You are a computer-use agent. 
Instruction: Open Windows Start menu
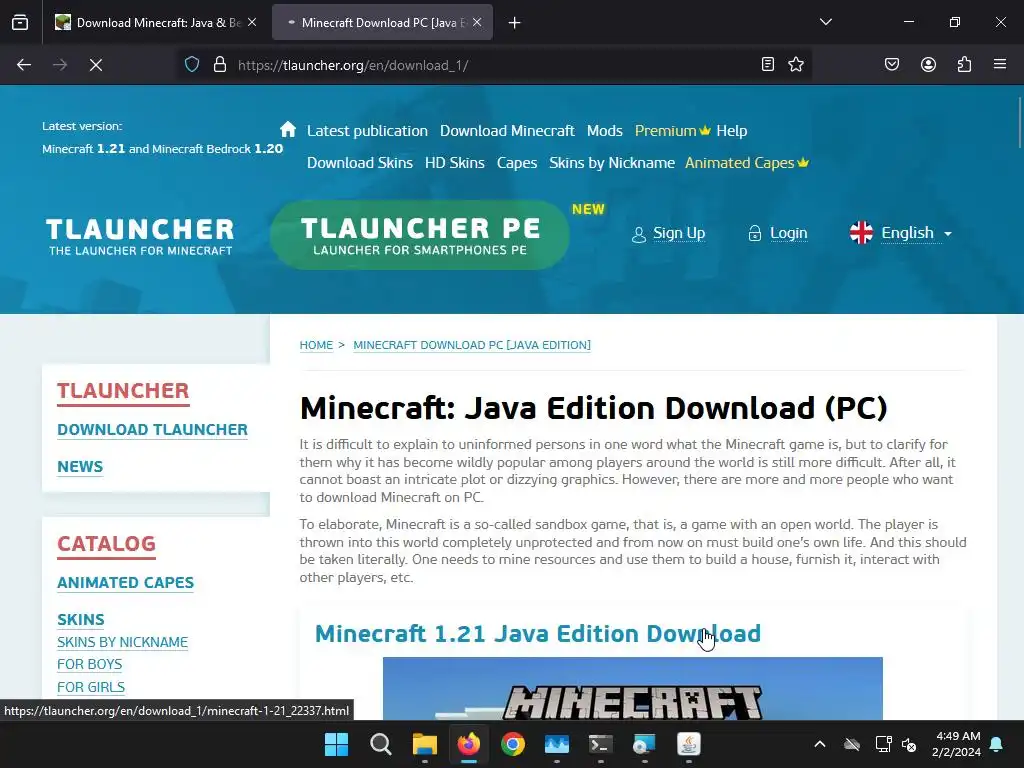[x=336, y=744]
